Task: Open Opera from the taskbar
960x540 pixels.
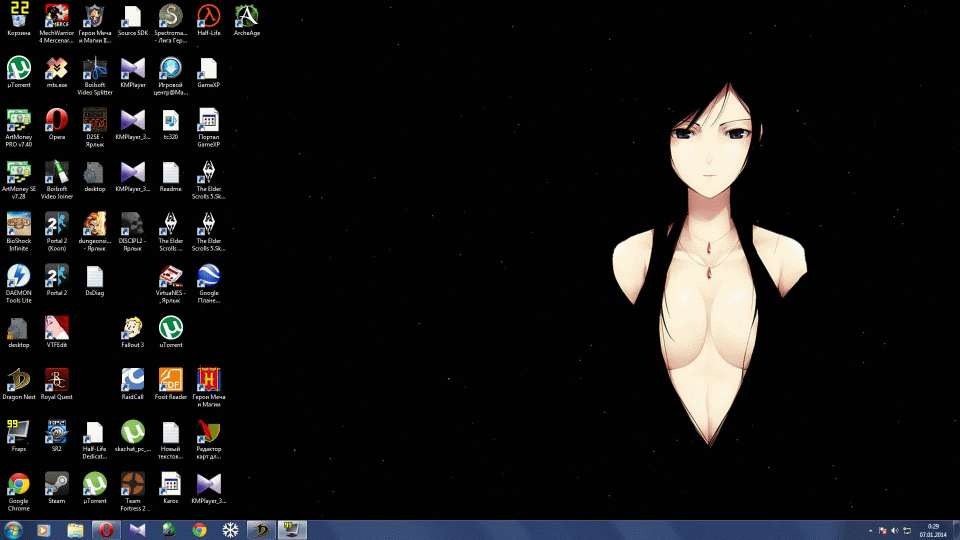Action: [104, 530]
